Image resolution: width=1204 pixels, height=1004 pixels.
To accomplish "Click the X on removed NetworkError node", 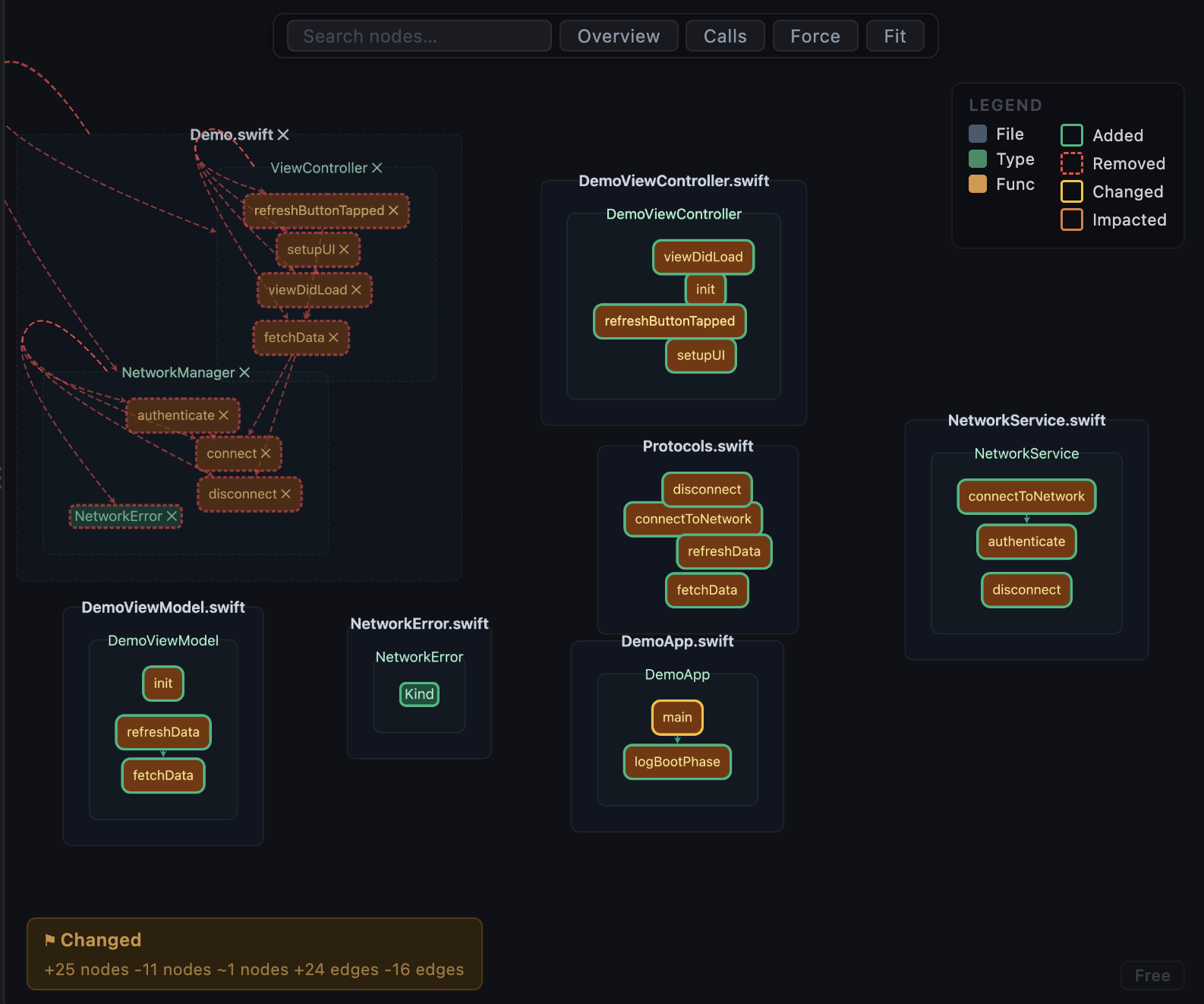I will click(x=172, y=516).
